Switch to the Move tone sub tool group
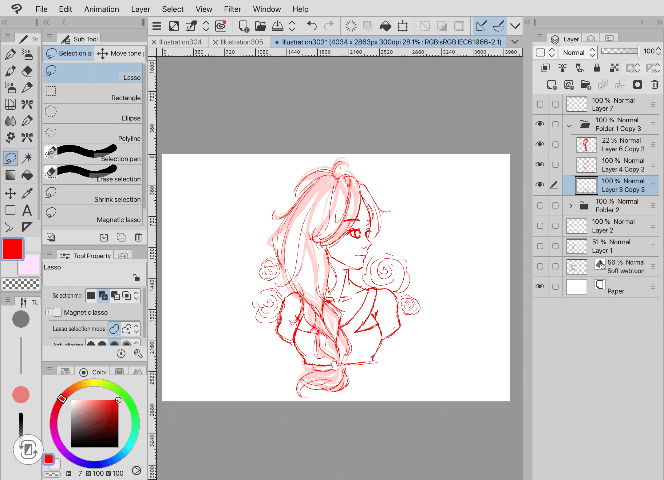Image resolution: width=664 pixels, height=480 pixels. [x=121, y=53]
